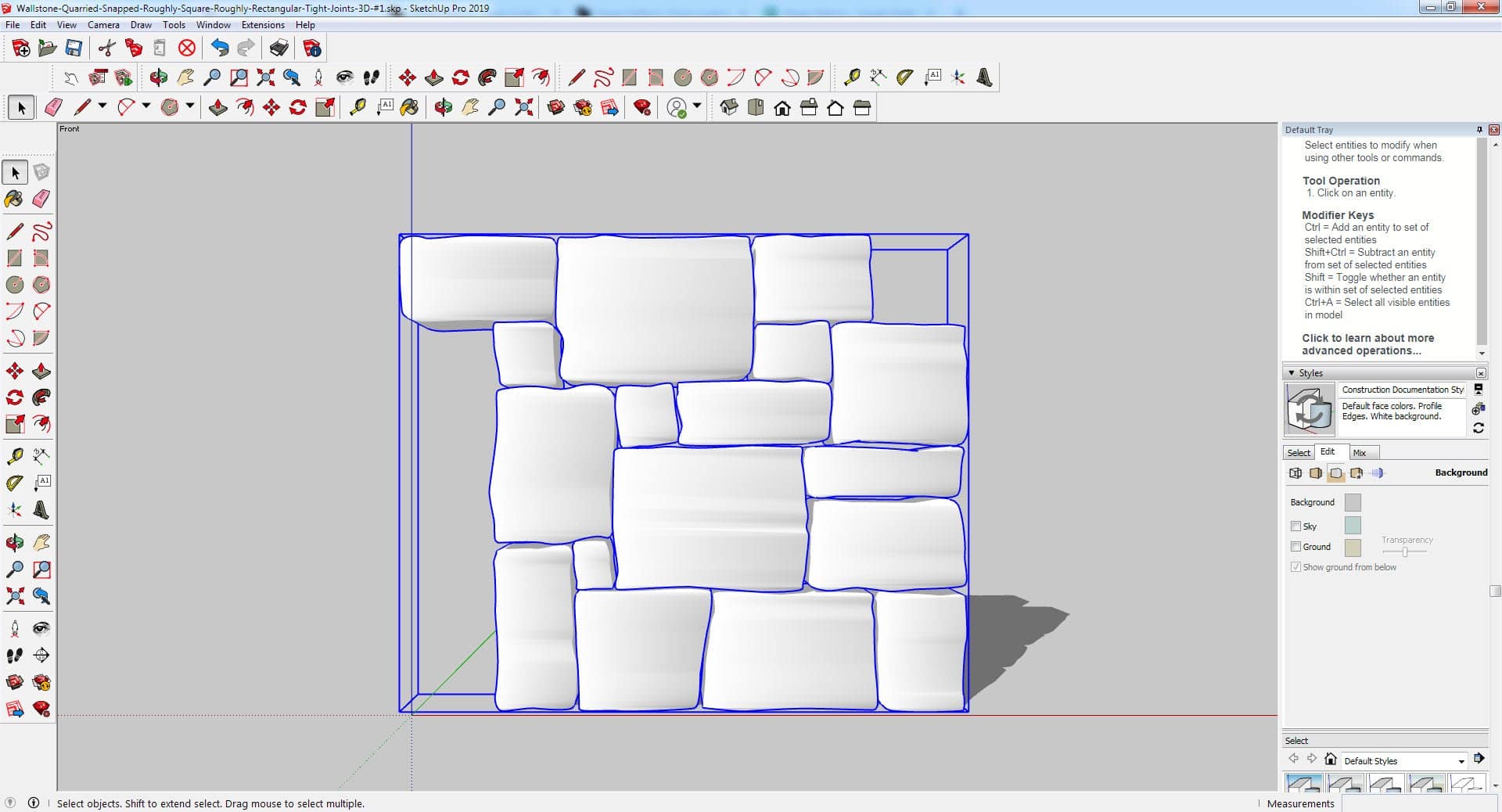This screenshot has width=1502, height=812.
Task: Select the Zoom Extents tool in left toolbar
Action: [x=14, y=597]
